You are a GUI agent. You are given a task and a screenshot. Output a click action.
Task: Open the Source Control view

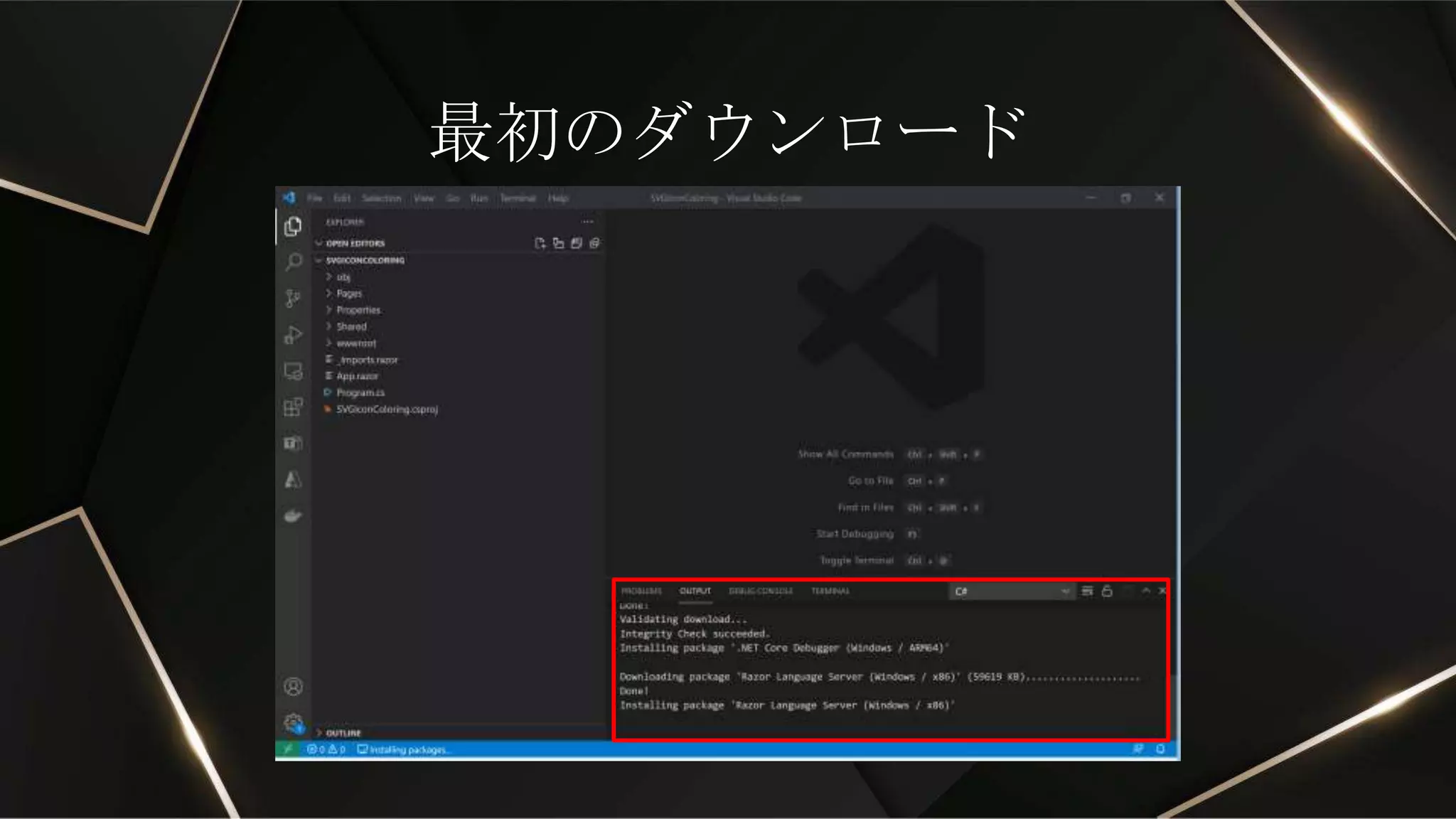click(293, 299)
